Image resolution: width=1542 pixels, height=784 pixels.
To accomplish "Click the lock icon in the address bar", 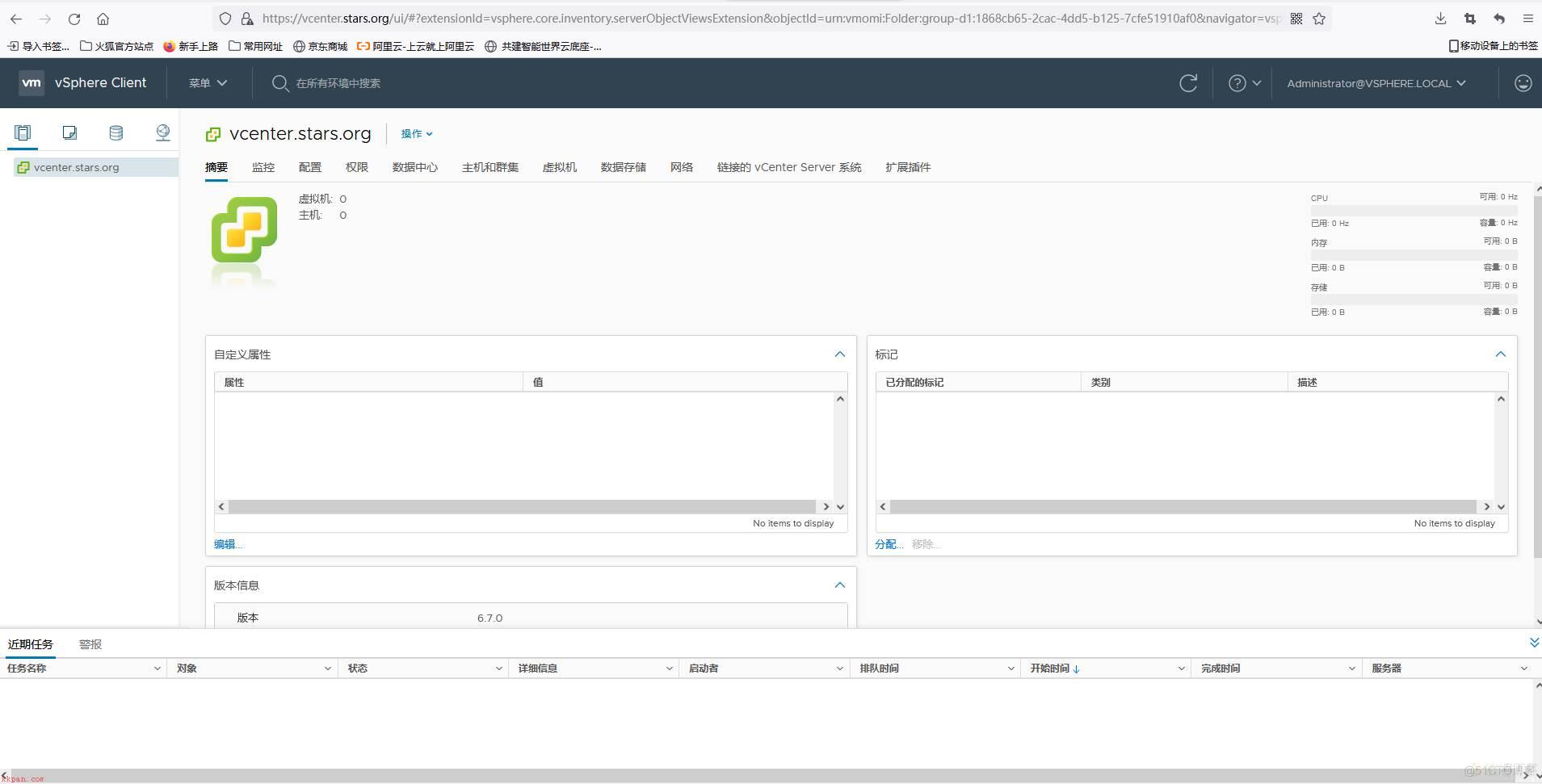I will pyautogui.click(x=247, y=19).
